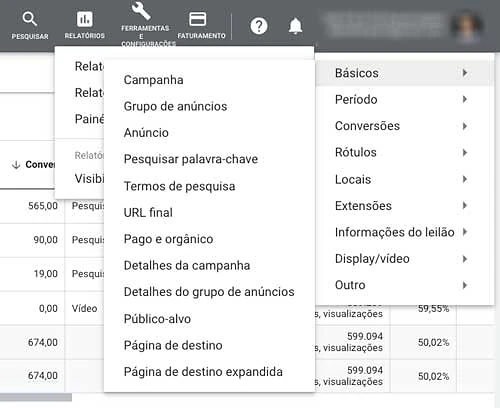Select Detalhes da campanha
The image size is (500, 408).
[x=209, y=266]
